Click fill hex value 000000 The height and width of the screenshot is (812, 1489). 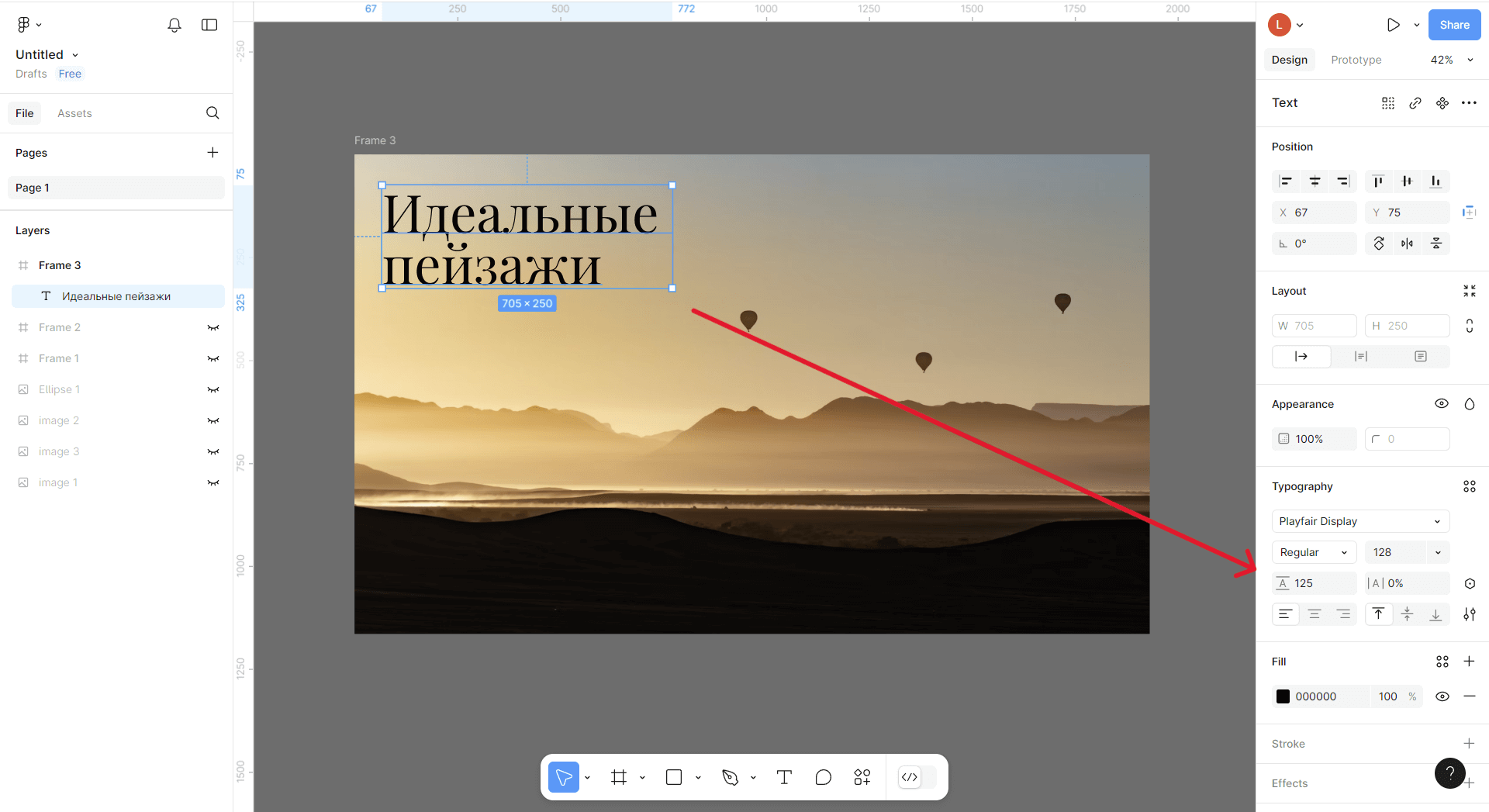point(1315,696)
